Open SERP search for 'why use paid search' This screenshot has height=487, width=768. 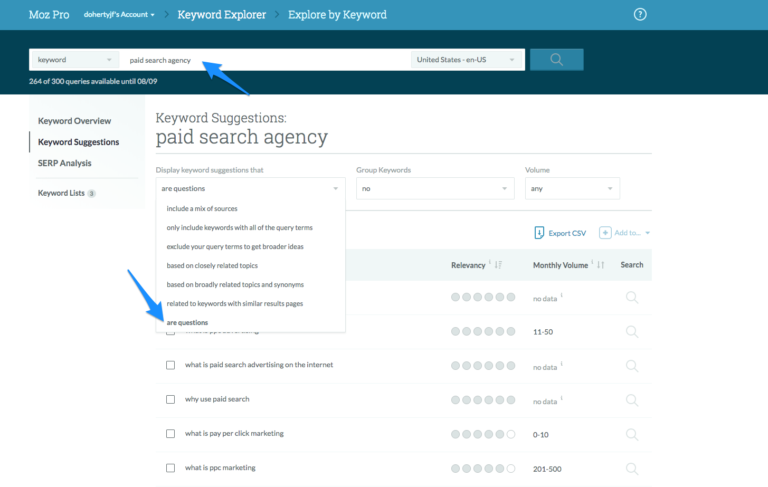point(631,400)
